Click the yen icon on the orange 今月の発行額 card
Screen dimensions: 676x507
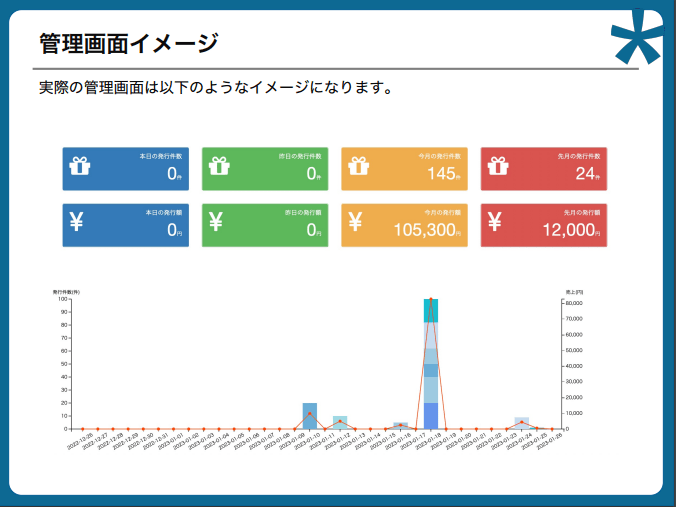click(355, 222)
